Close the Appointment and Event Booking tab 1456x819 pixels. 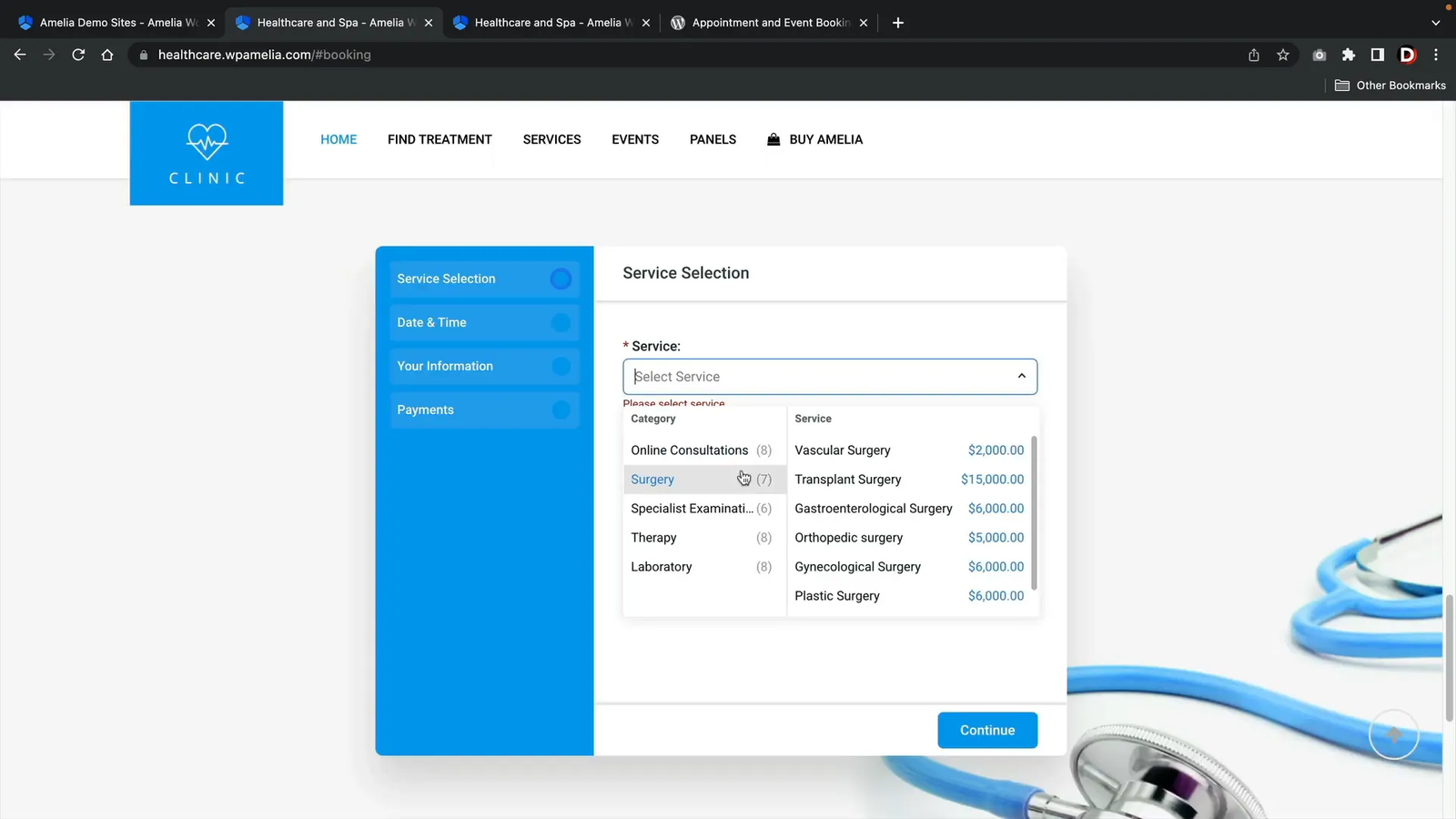(x=864, y=23)
